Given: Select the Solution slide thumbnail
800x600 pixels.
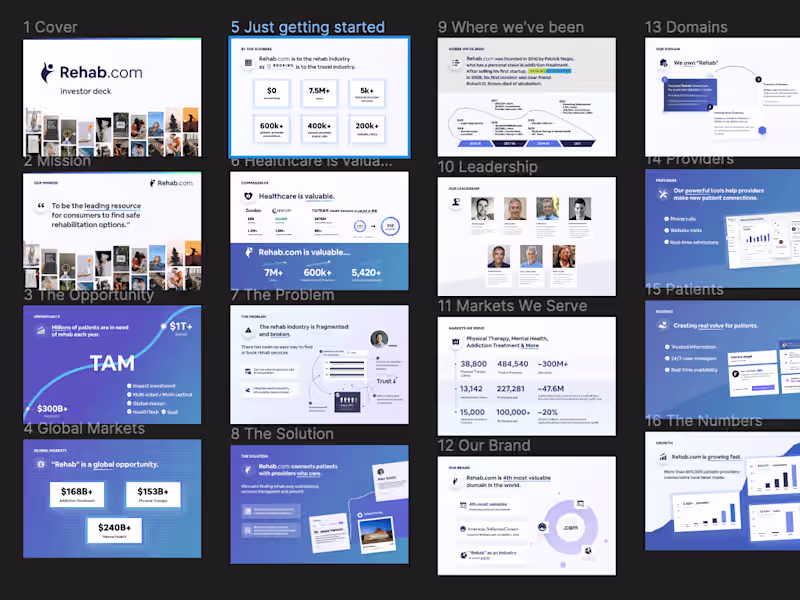Looking at the screenshot, I should point(319,505).
